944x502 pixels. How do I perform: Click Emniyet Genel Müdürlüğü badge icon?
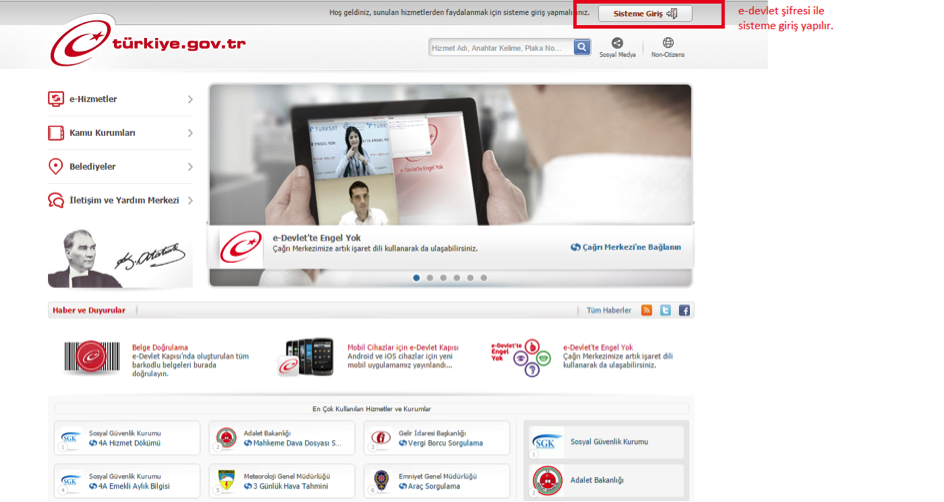pyautogui.click(x=381, y=481)
